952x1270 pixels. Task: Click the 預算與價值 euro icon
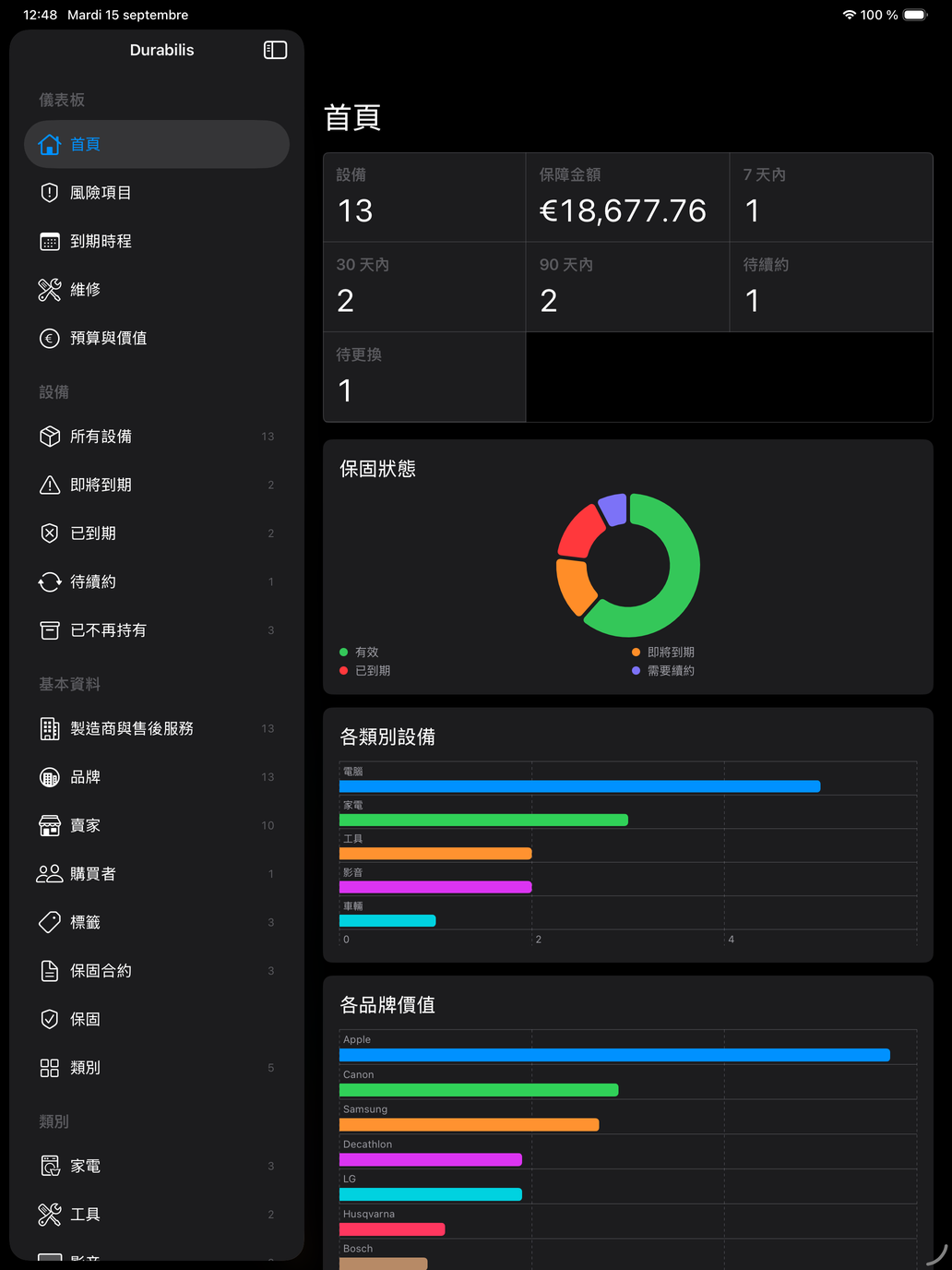pyautogui.click(x=50, y=339)
